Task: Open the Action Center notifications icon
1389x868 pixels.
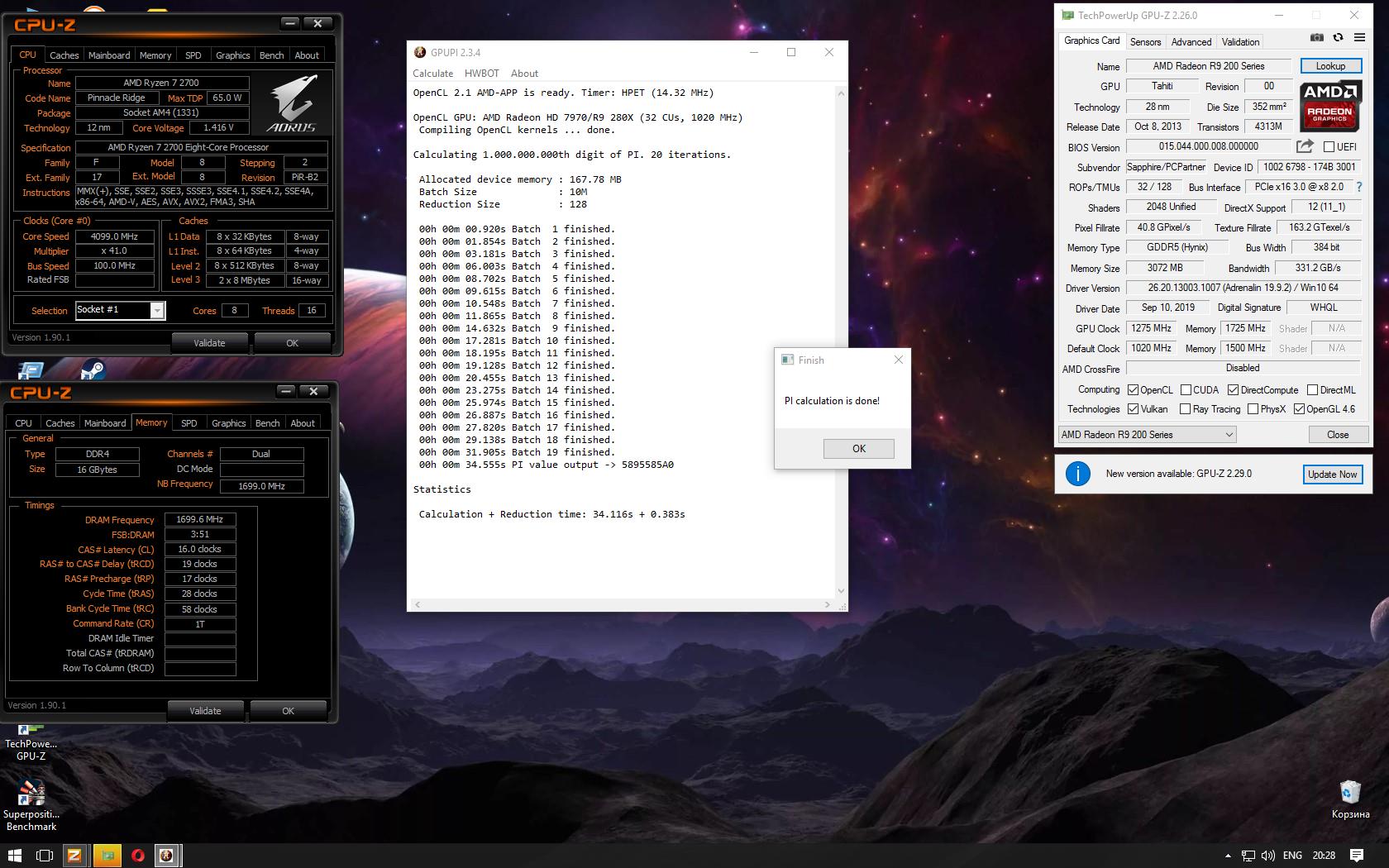Action: pos(1357,856)
